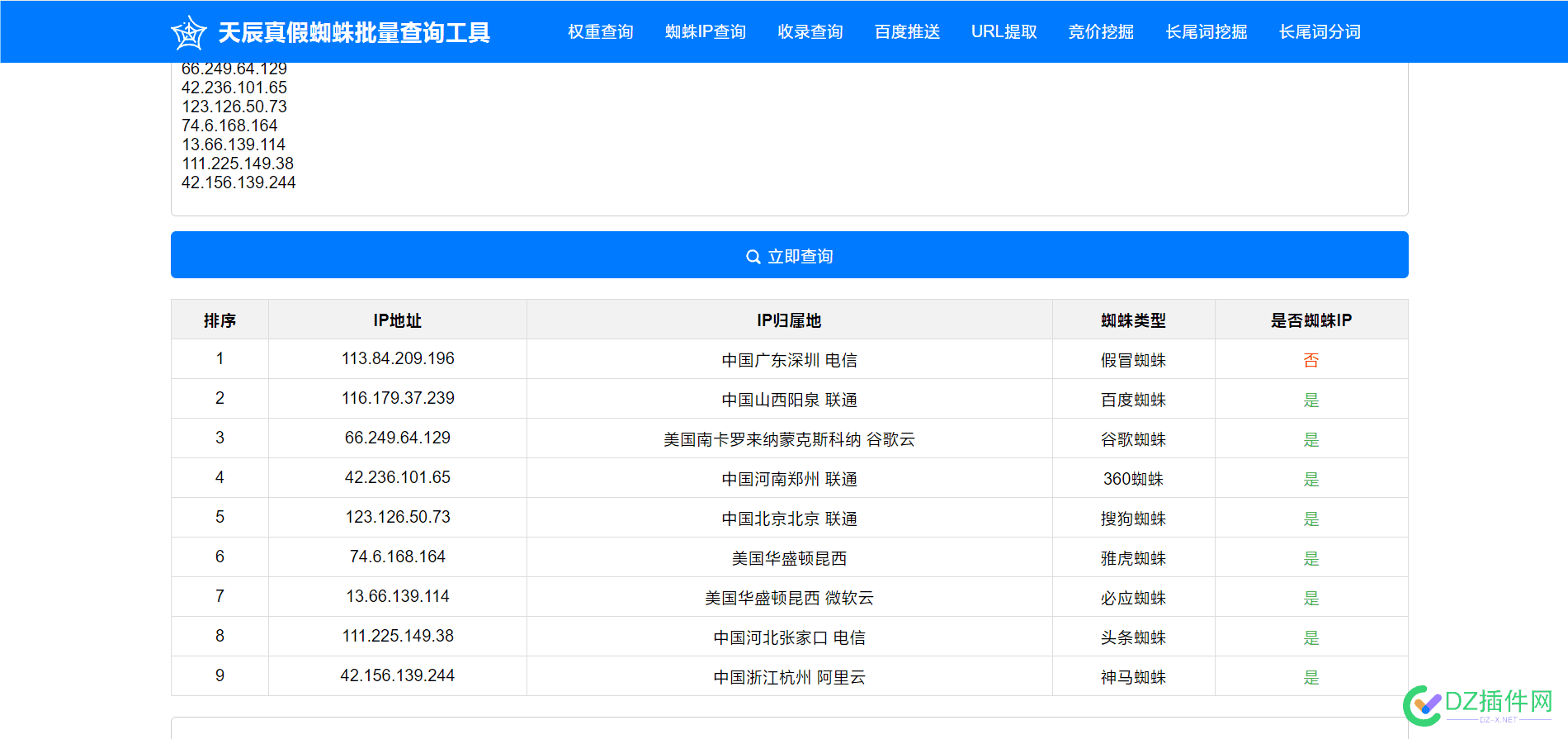Click the 雅虎蜘蛛 spider type cell
This screenshot has width=1568, height=739.
tap(1133, 558)
